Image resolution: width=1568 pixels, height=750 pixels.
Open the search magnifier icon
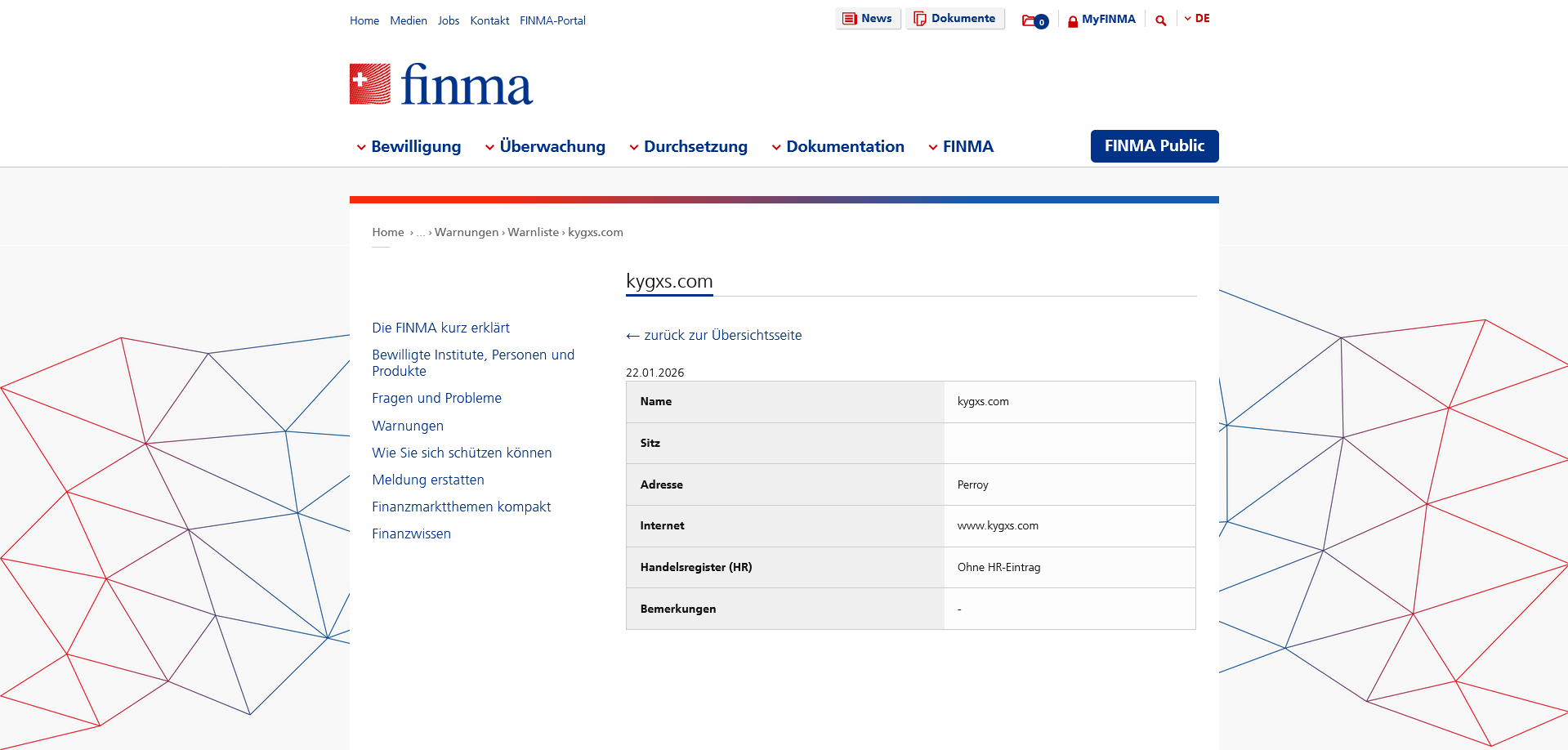(1160, 20)
